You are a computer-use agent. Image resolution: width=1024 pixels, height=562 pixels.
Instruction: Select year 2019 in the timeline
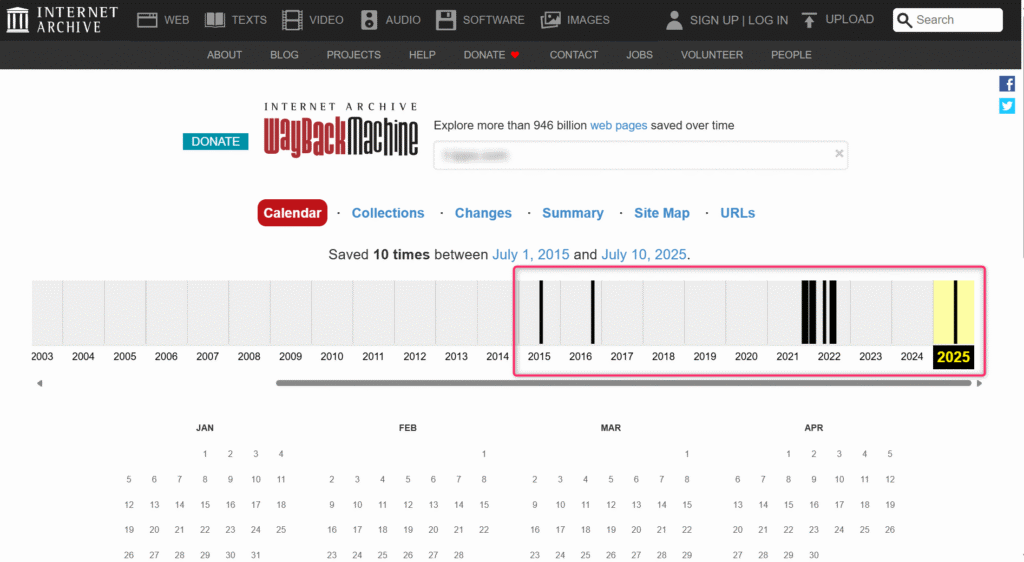pos(705,356)
